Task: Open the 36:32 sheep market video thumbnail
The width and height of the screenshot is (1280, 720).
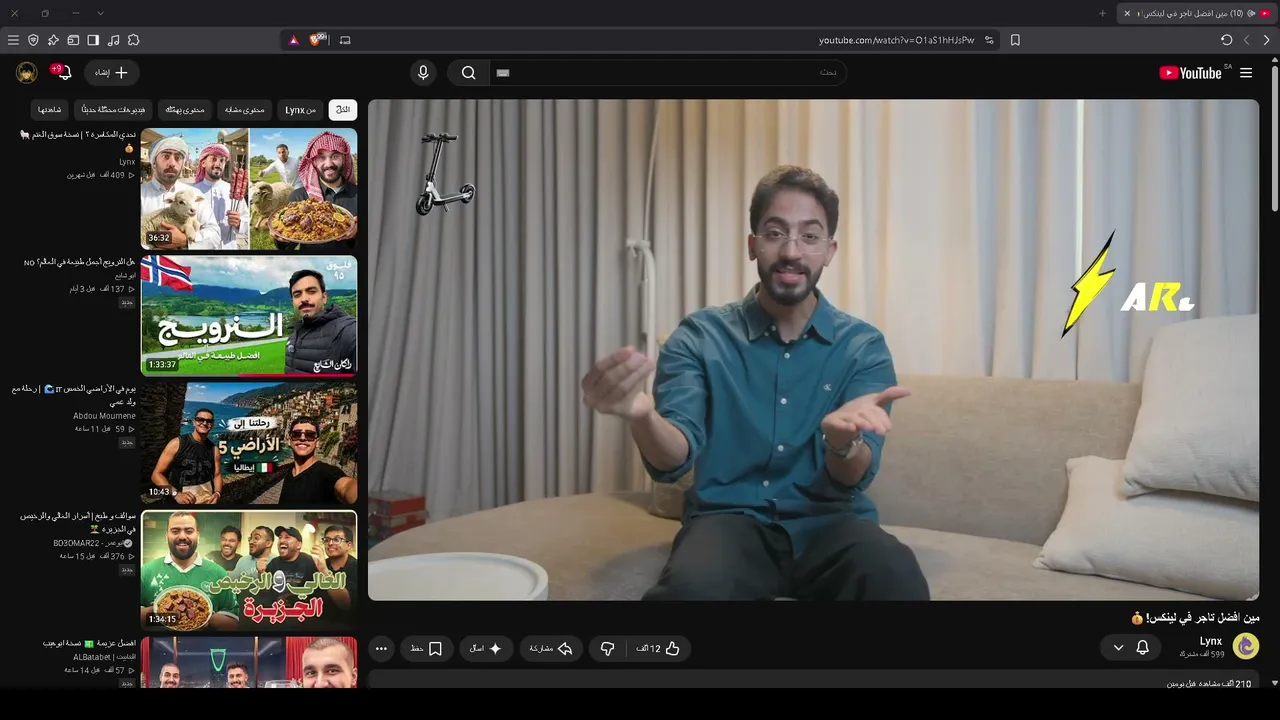Action: tap(249, 189)
